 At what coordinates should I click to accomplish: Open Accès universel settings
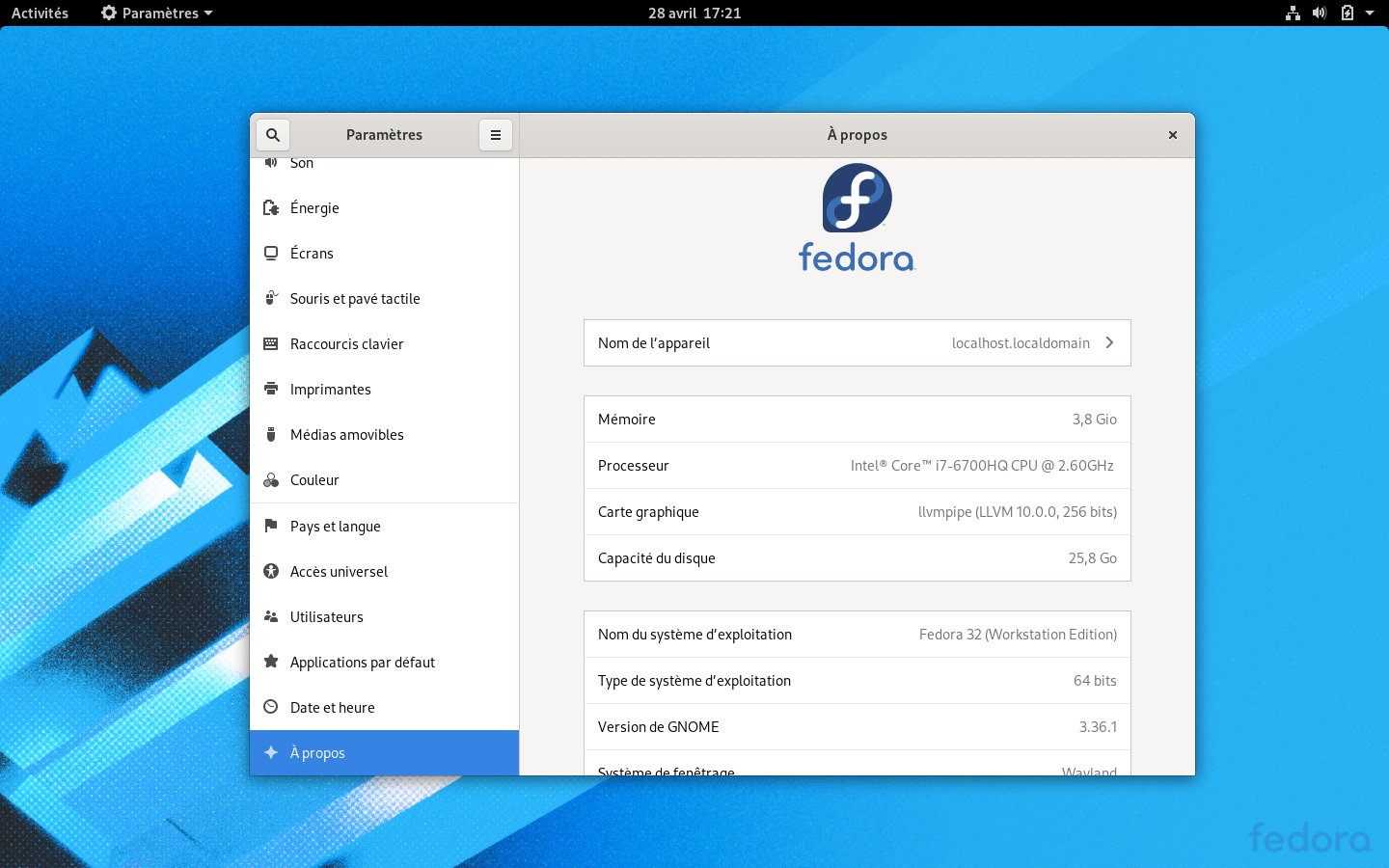[x=384, y=572]
